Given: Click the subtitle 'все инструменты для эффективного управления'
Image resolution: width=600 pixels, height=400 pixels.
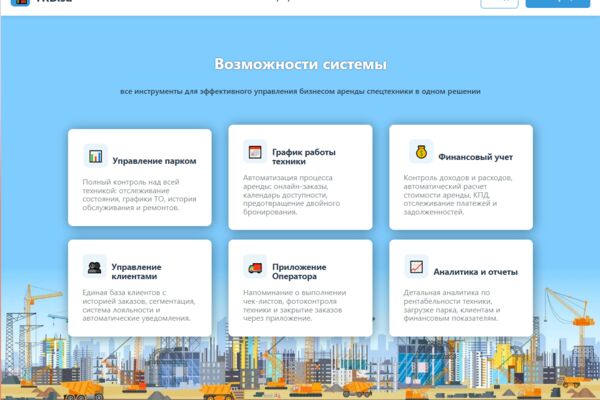Looking at the screenshot, I should 300,91.
